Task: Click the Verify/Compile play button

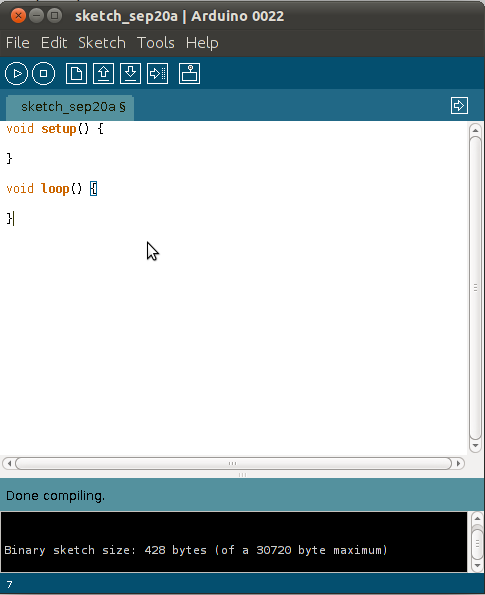Action: [16, 73]
